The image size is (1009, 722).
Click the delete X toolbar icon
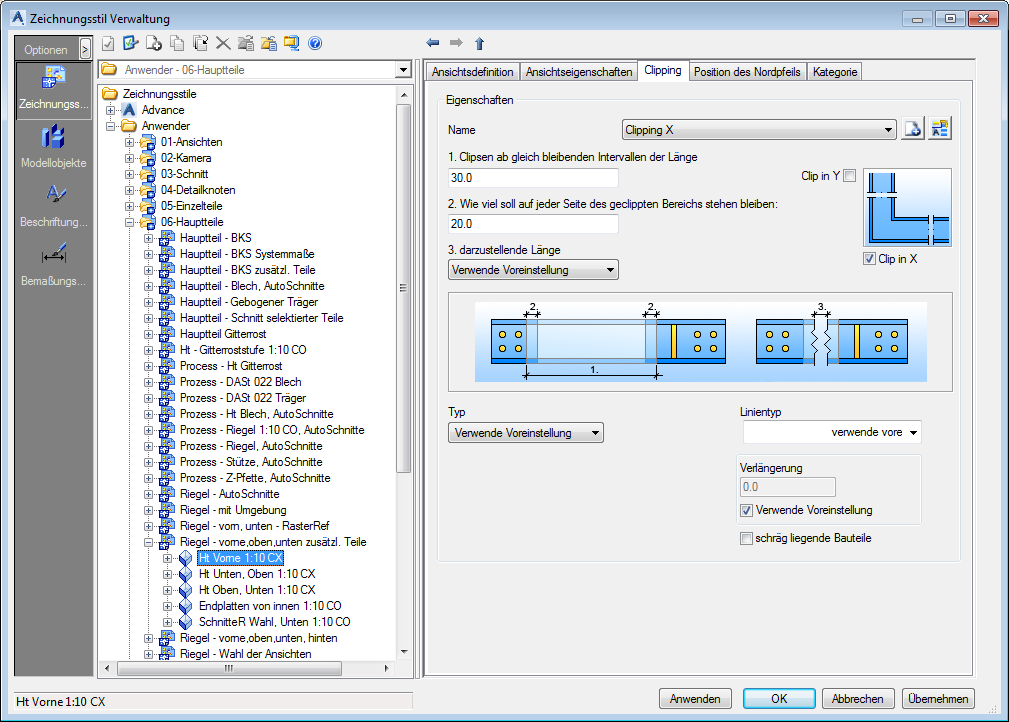point(223,43)
